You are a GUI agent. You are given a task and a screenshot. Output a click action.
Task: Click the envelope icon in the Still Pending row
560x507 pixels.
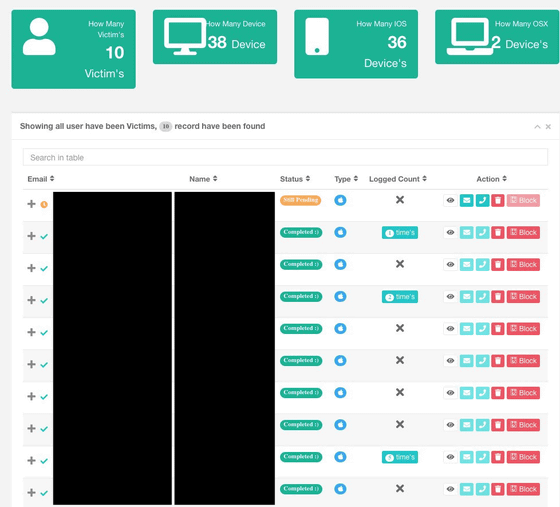pos(466,200)
